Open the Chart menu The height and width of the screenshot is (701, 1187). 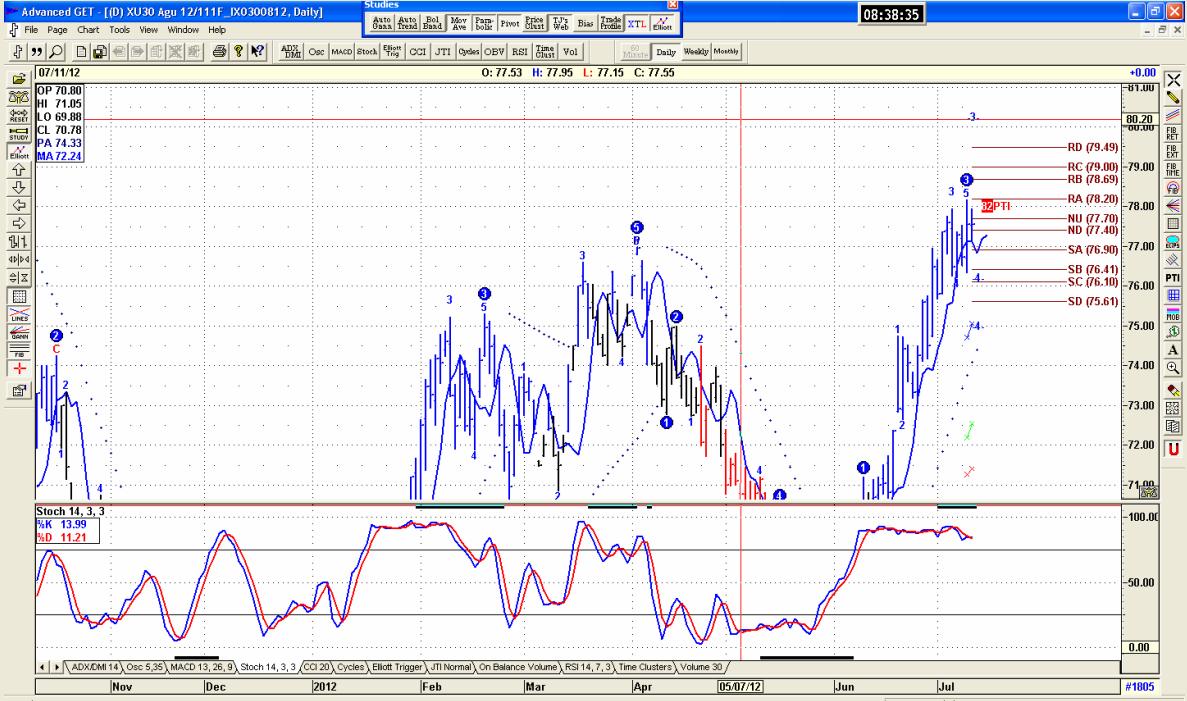pos(88,30)
